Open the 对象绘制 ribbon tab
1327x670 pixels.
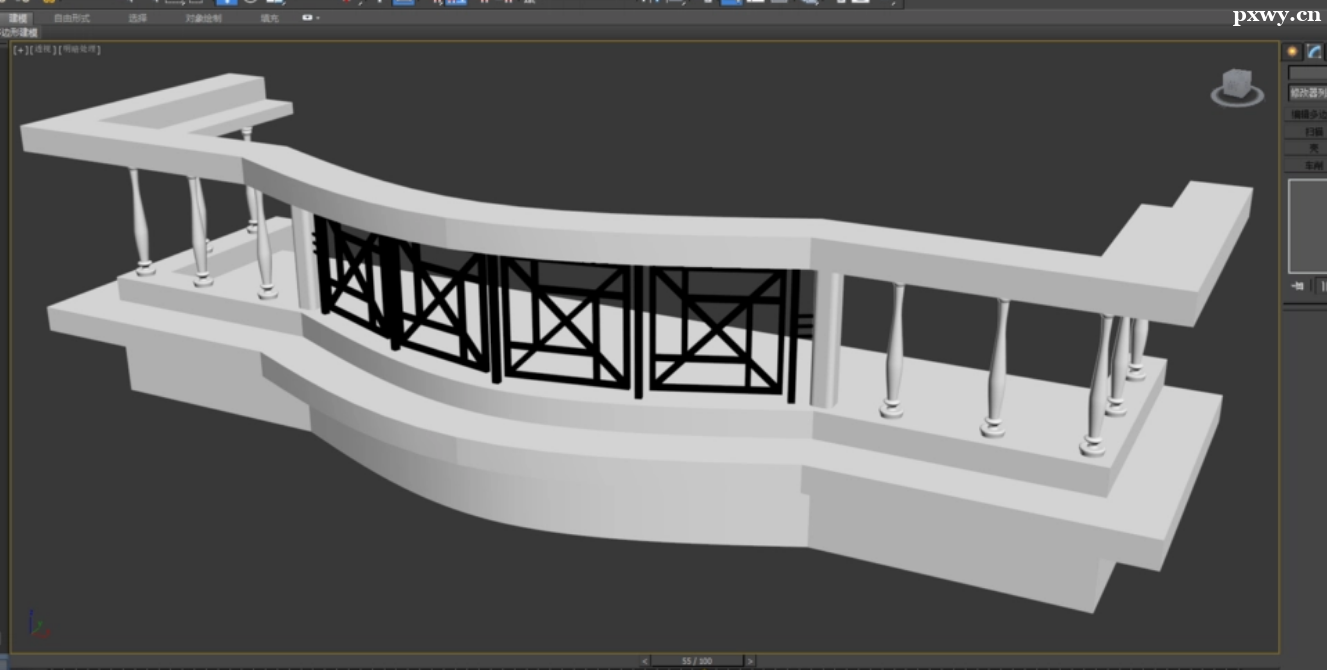point(203,18)
